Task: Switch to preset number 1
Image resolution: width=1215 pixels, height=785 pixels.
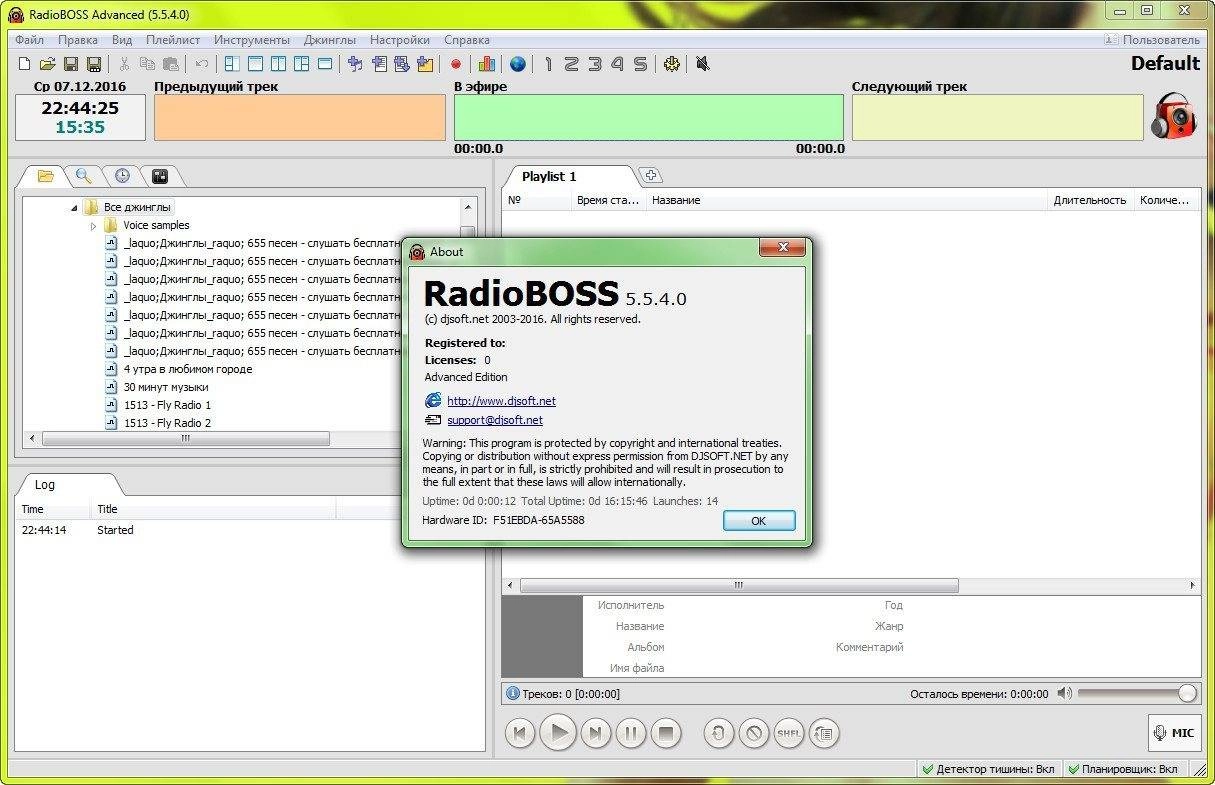Action: [x=548, y=64]
